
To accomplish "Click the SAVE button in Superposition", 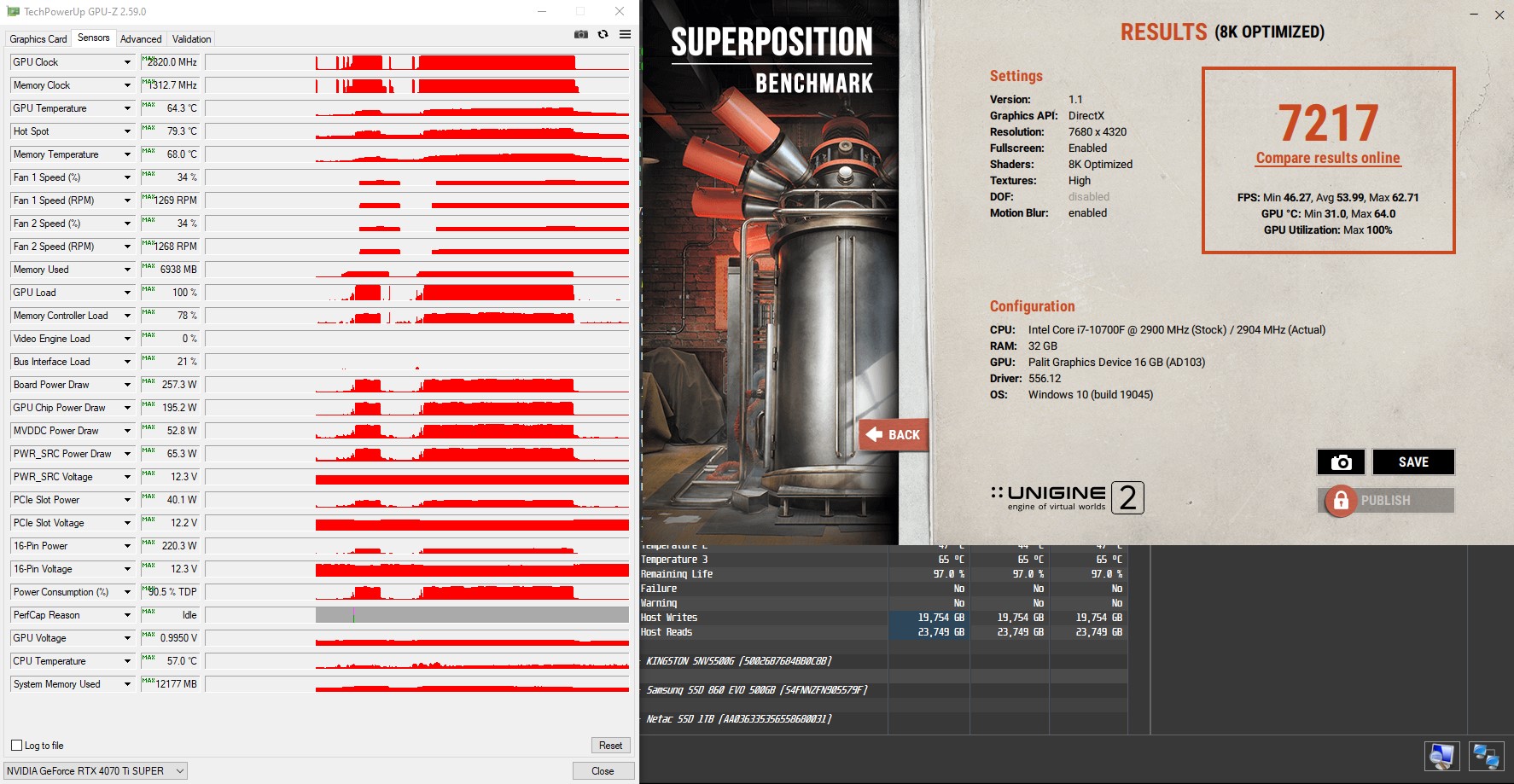I will [x=1413, y=462].
